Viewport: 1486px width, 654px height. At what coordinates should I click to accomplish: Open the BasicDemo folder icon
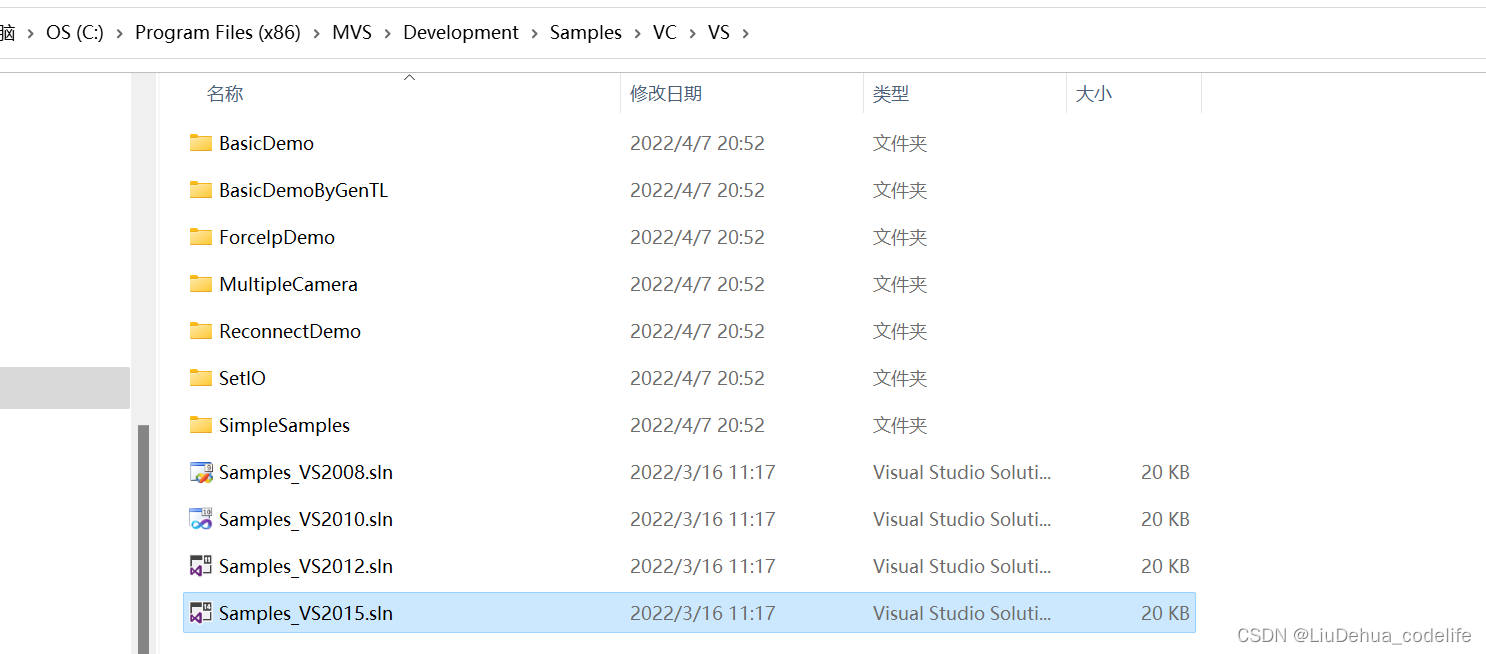(x=201, y=143)
